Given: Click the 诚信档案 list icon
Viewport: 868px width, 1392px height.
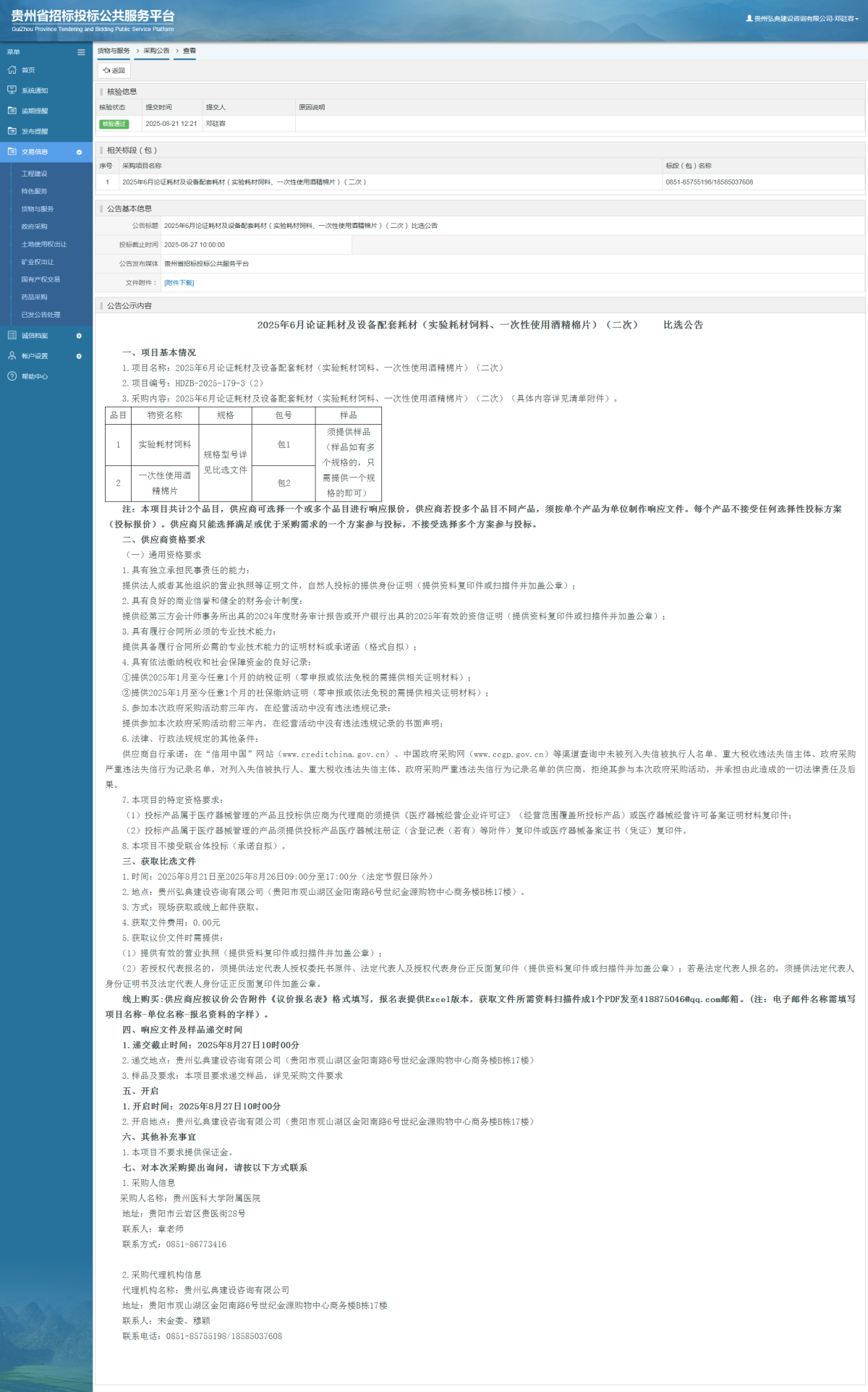Looking at the screenshot, I should click(x=12, y=336).
